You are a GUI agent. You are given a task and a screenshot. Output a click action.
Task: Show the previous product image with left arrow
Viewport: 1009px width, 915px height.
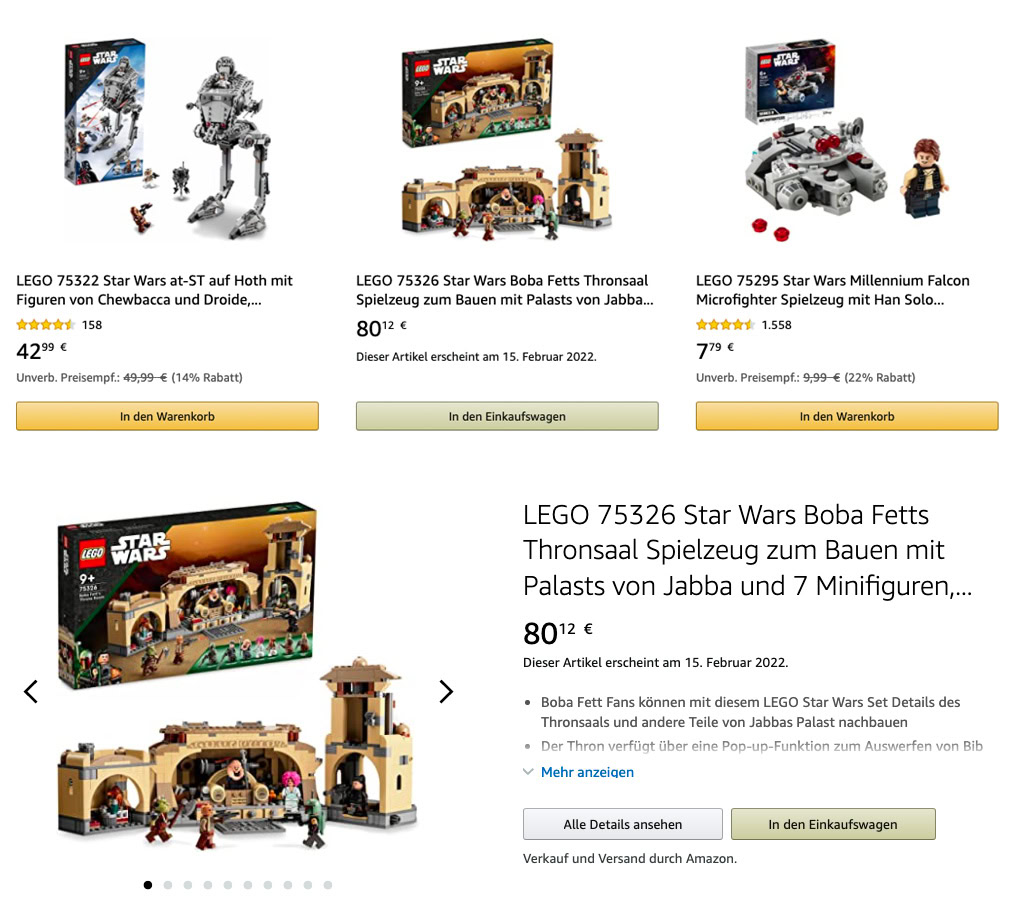31,691
